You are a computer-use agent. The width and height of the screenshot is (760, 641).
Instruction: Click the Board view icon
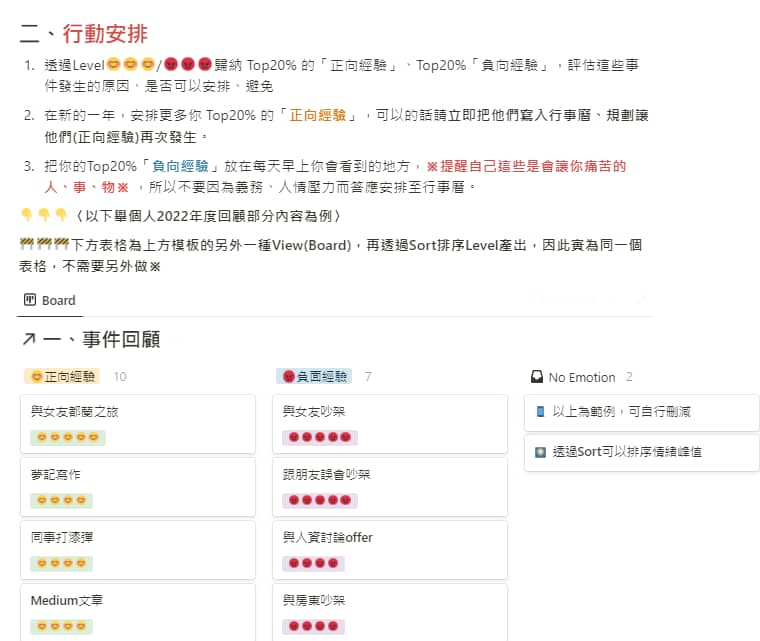coord(30,300)
